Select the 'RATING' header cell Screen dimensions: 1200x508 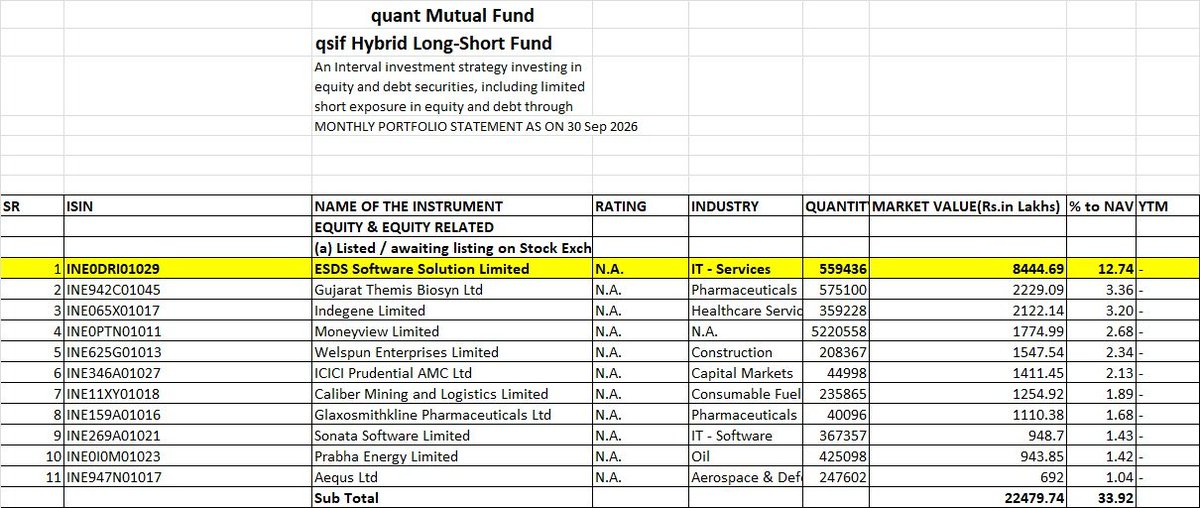click(640, 206)
